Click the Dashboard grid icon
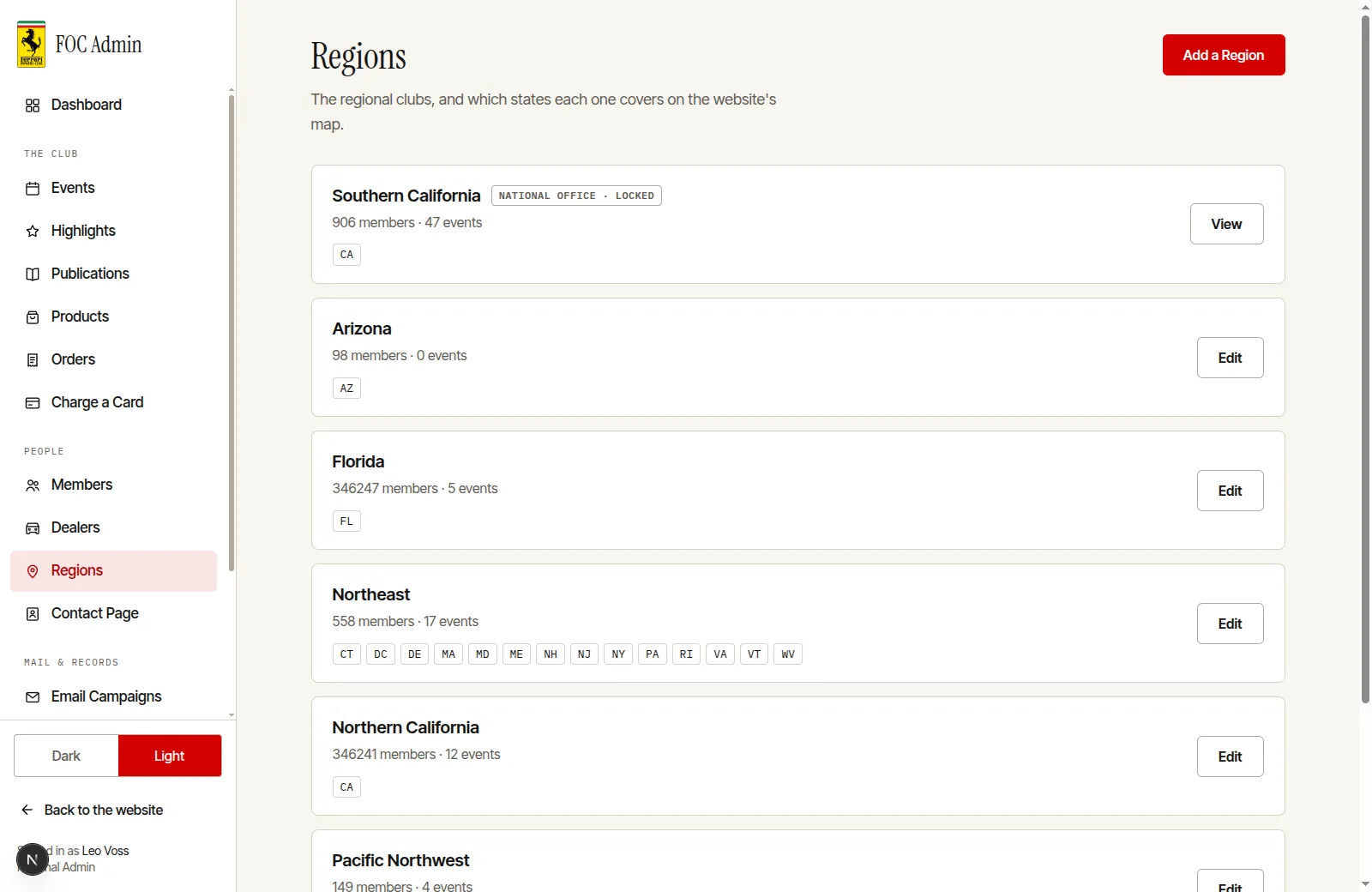Viewport: 1372px width, 892px height. [33, 105]
